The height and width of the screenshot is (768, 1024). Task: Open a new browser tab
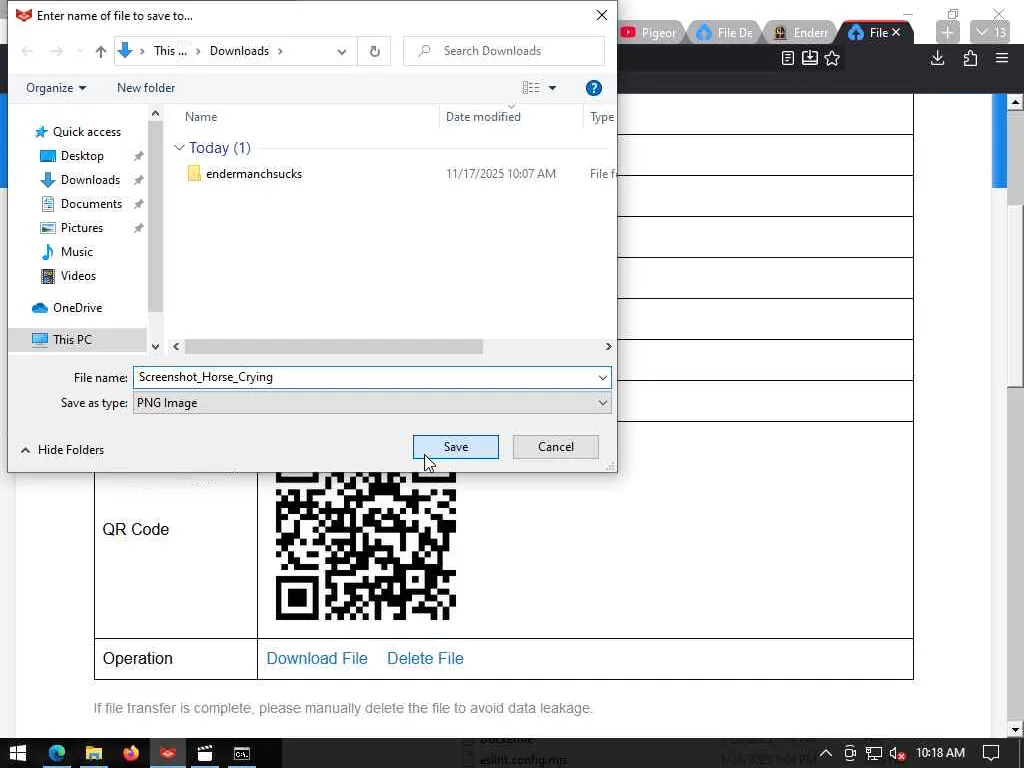tap(948, 32)
